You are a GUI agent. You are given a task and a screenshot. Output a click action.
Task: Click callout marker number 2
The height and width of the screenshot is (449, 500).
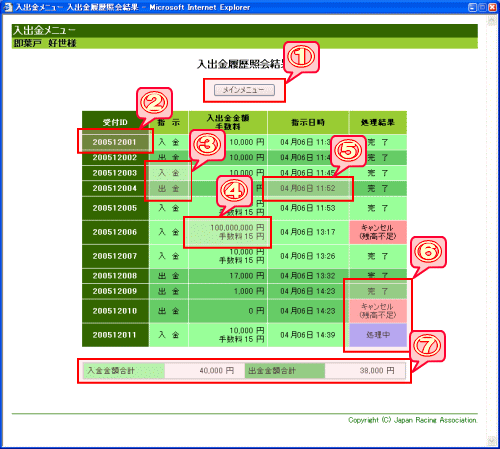coord(154,103)
